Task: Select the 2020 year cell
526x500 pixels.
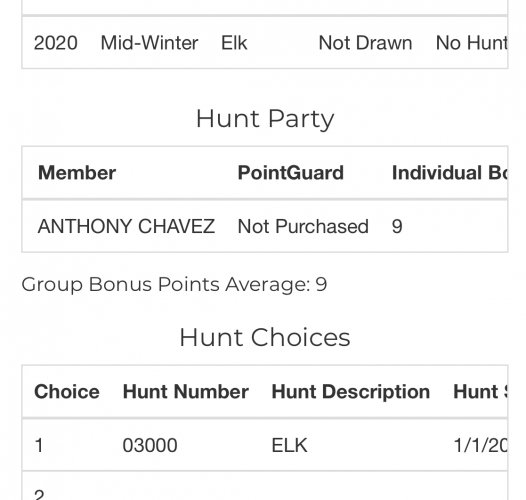Action: coord(56,43)
